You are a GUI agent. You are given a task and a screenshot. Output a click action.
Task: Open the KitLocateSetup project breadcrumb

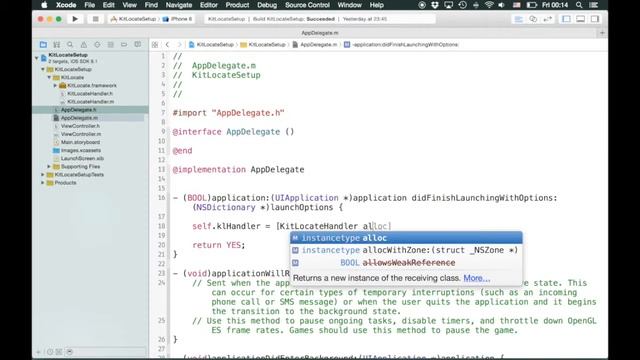[x=211, y=44]
